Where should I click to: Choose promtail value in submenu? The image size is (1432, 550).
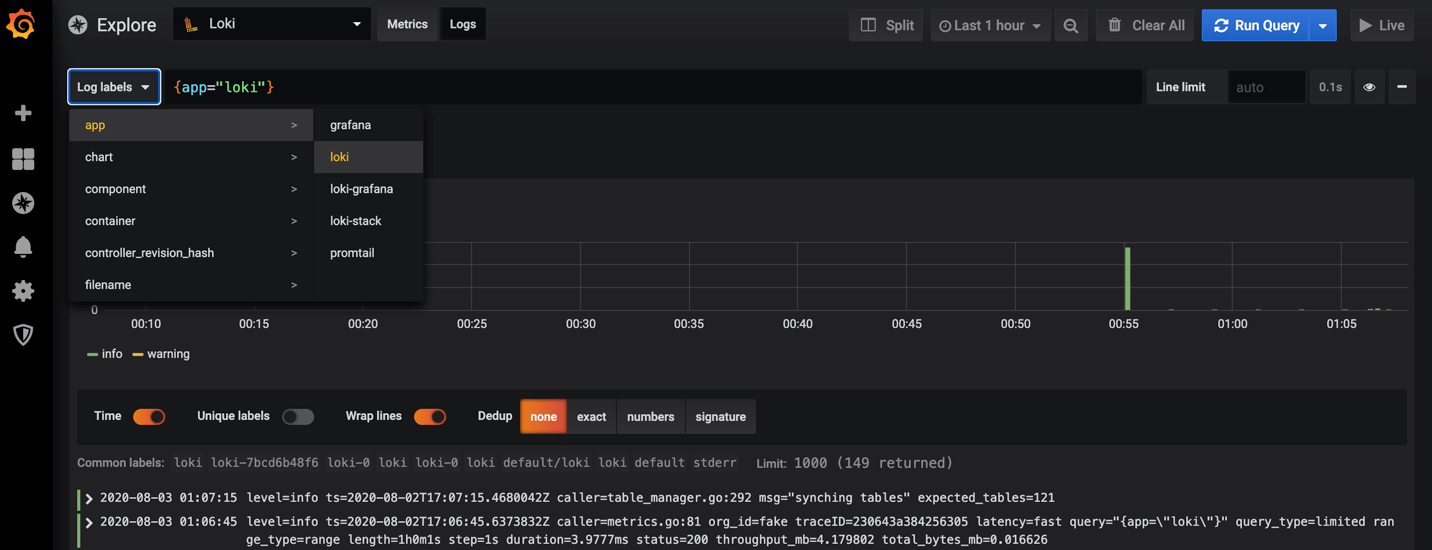pos(368,253)
